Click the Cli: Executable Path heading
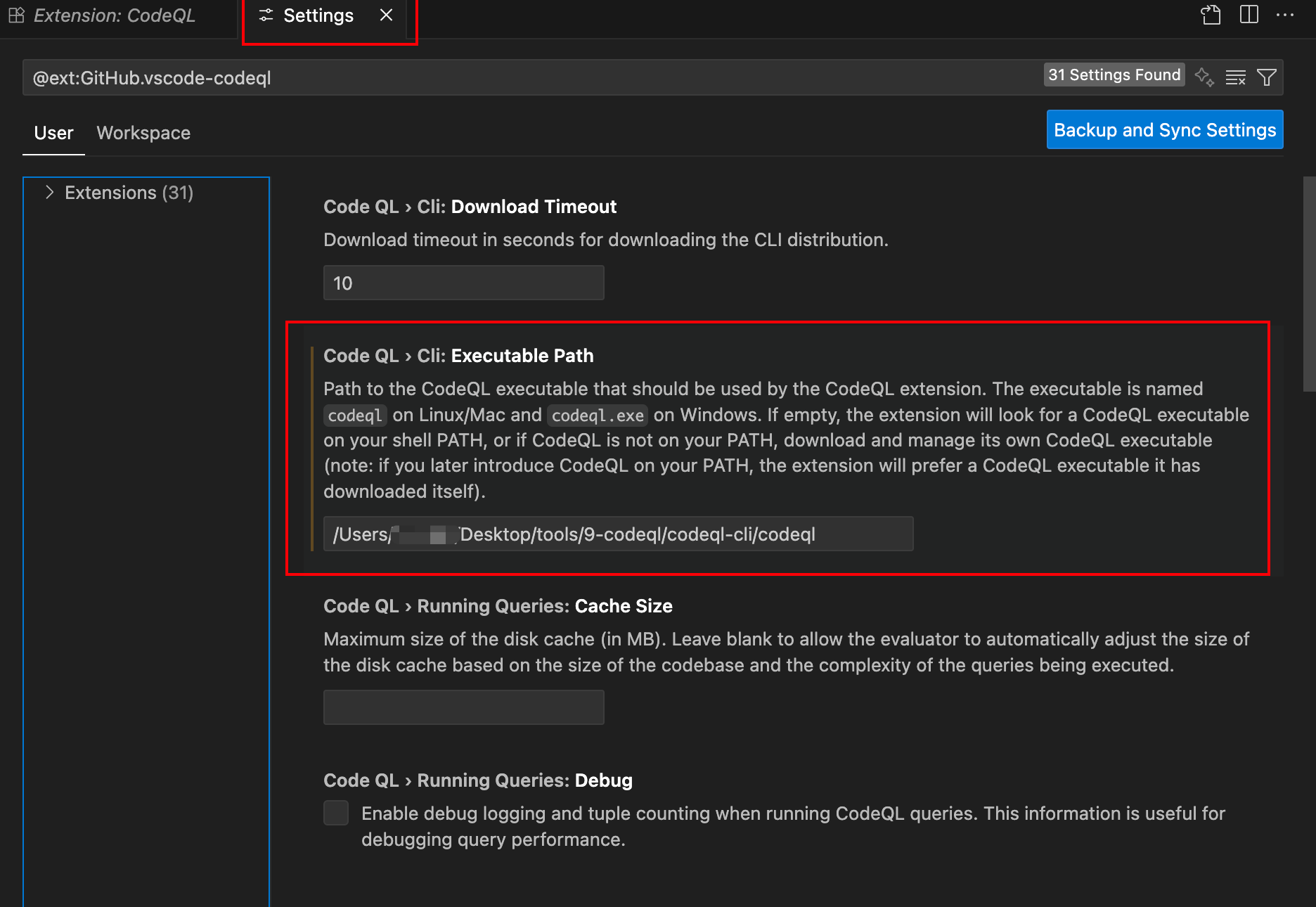The image size is (1316, 907). click(458, 356)
